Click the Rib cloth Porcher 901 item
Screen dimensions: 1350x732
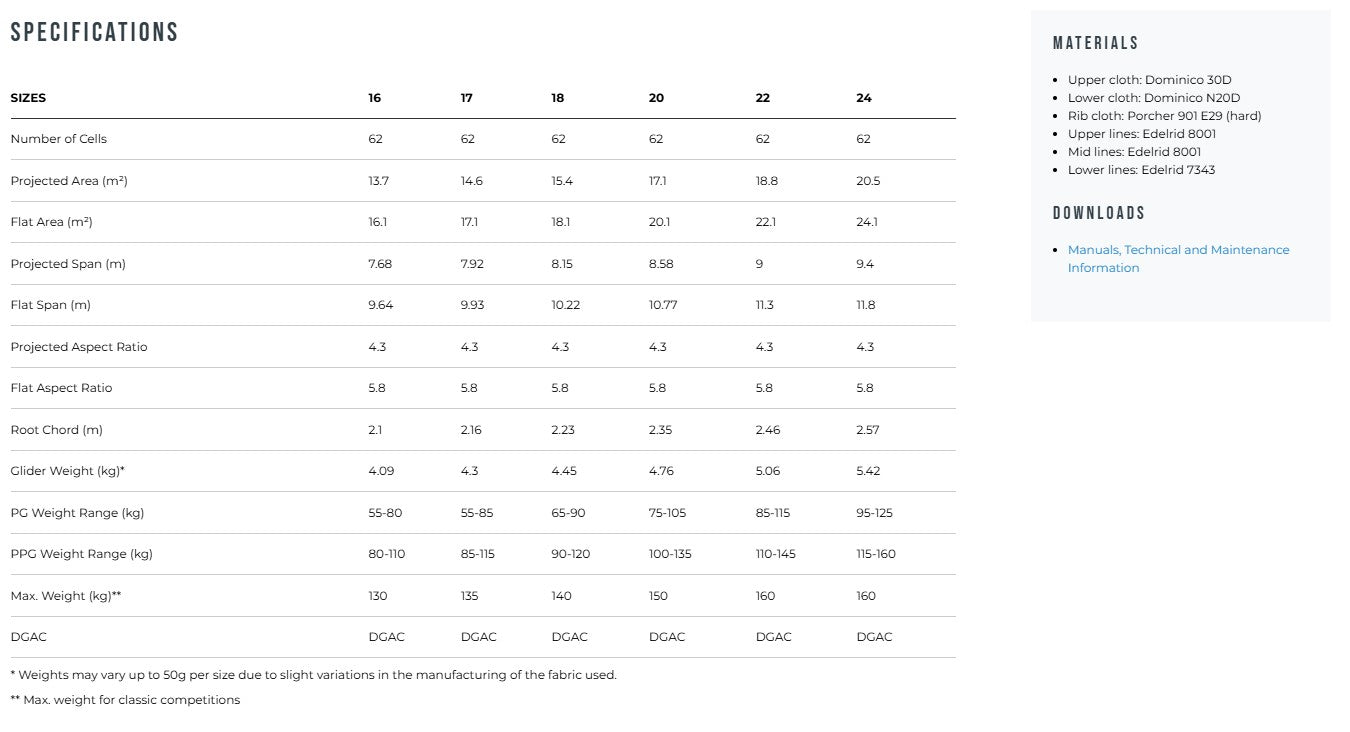1164,116
